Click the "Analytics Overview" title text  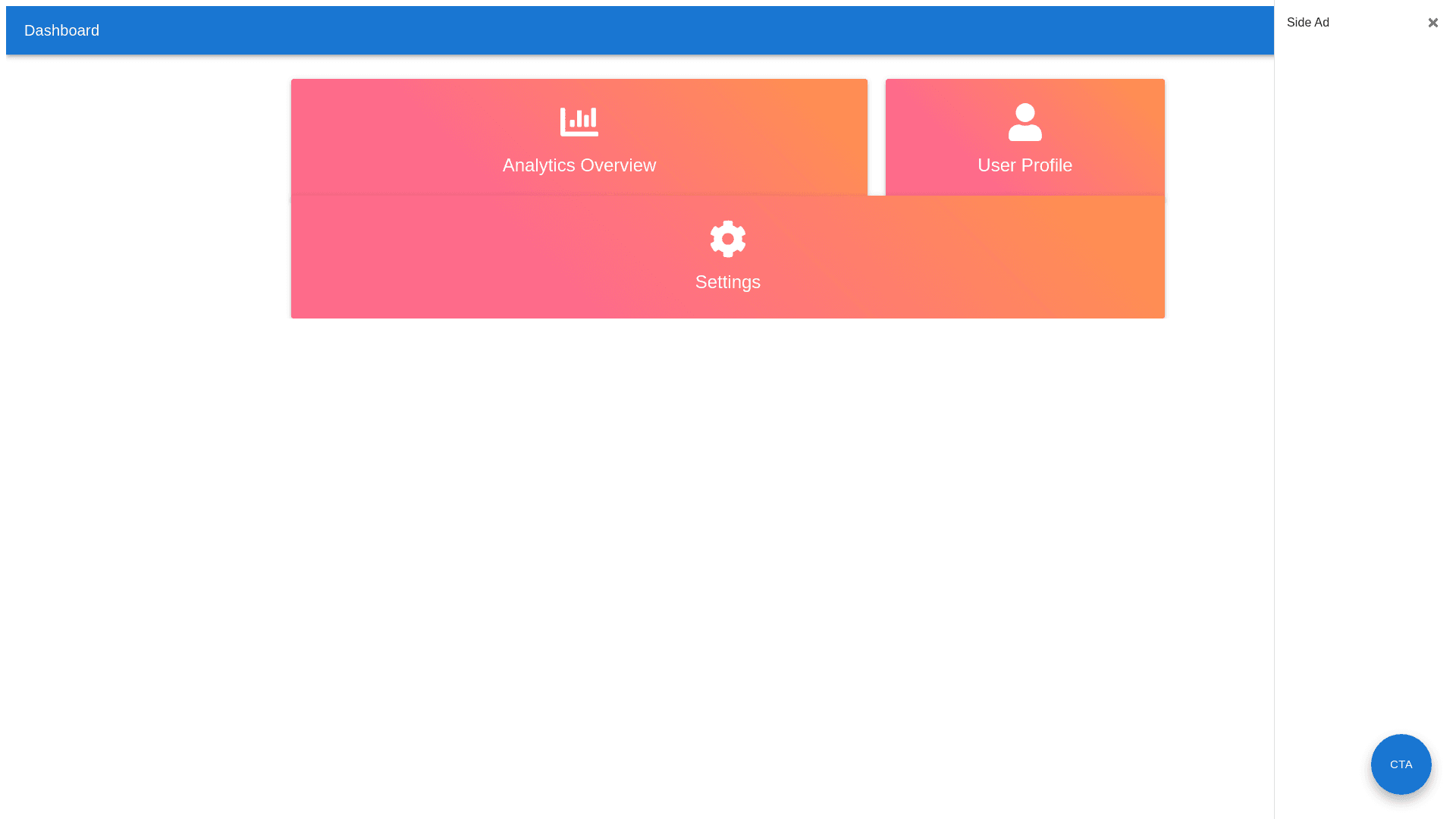(579, 165)
